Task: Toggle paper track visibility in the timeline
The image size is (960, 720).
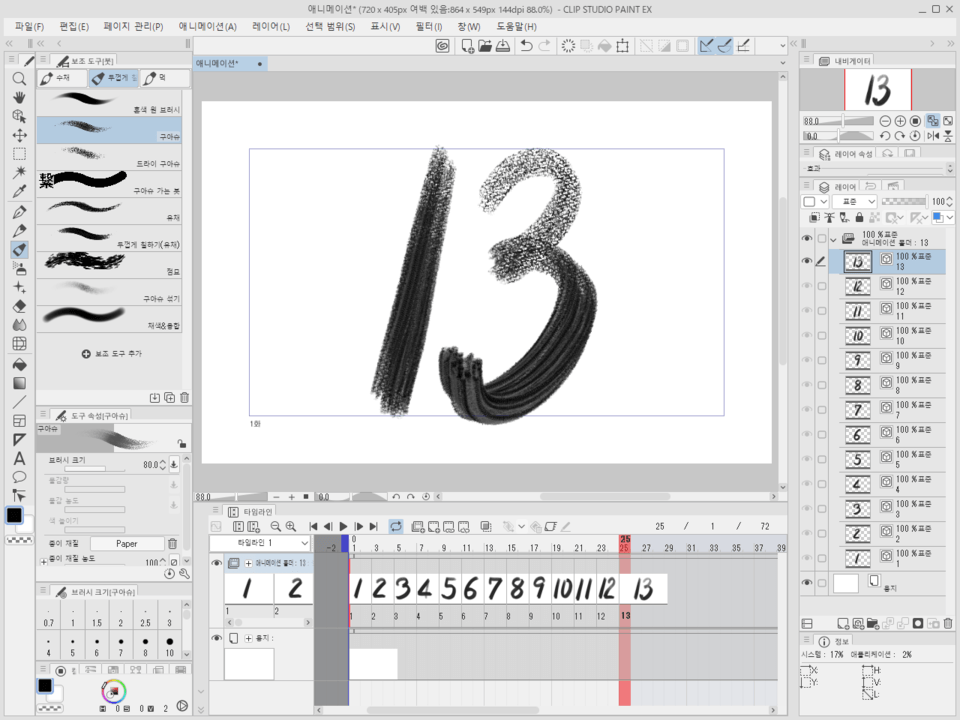Action: pyautogui.click(x=216, y=638)
